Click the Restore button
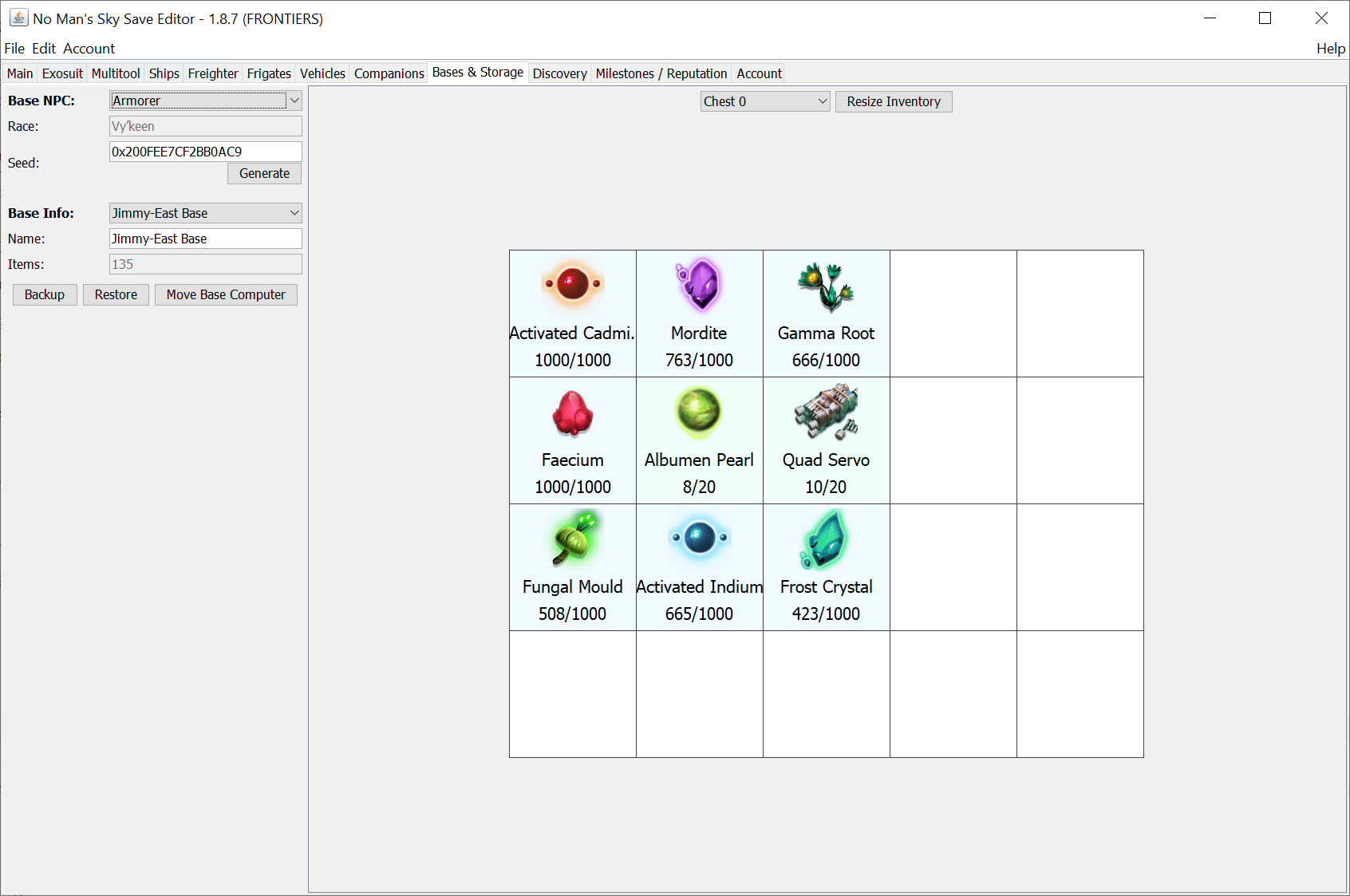Image resolution: width=1350 pixels, height=896 pixels. point(116,294)
